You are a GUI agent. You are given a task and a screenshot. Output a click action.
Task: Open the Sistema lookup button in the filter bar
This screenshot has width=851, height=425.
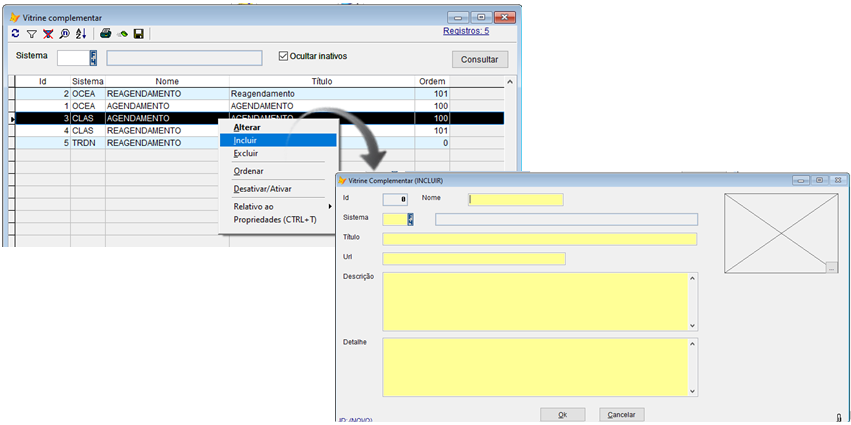coord(94,58)
